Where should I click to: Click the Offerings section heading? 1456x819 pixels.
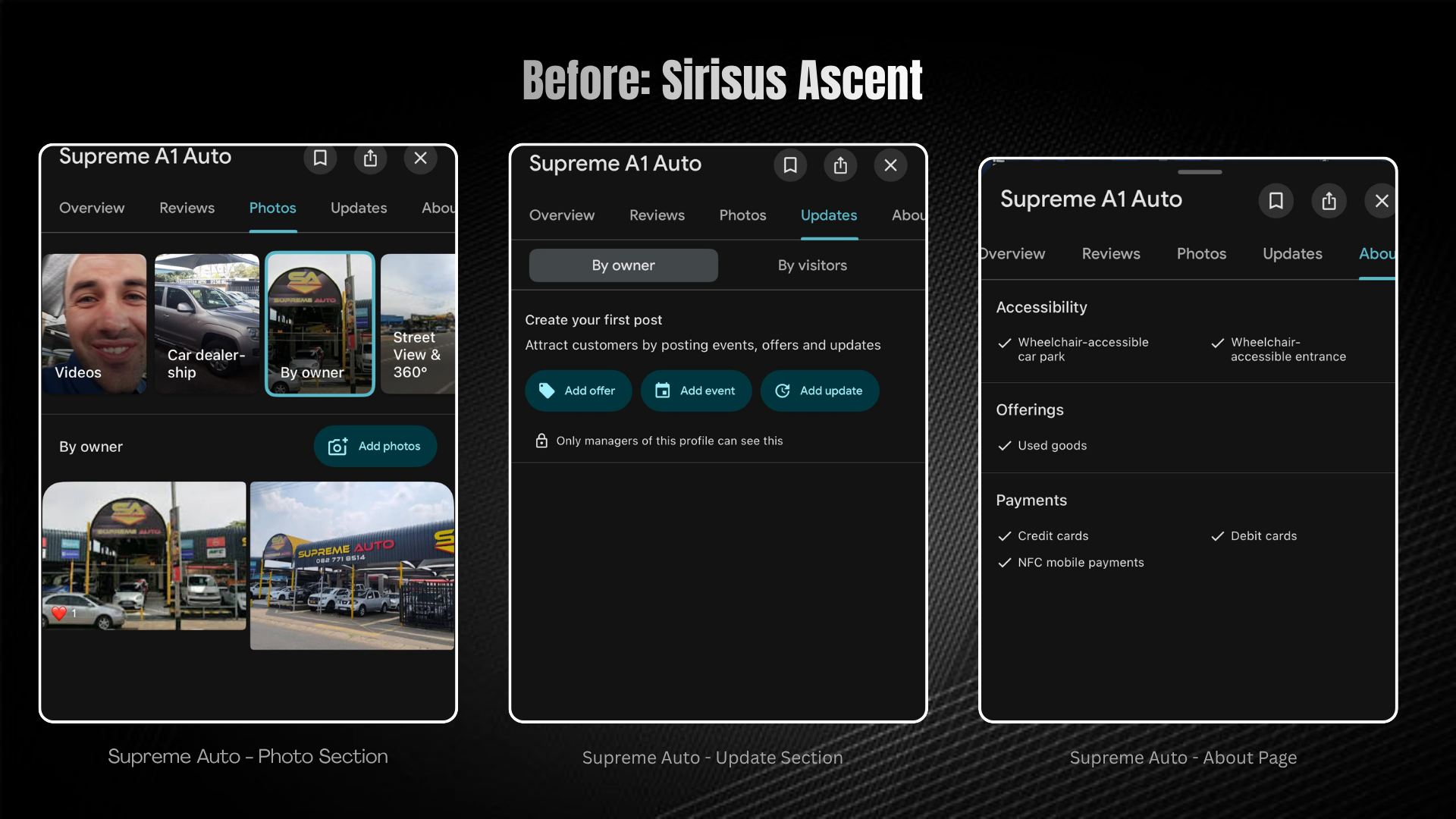1030,410
